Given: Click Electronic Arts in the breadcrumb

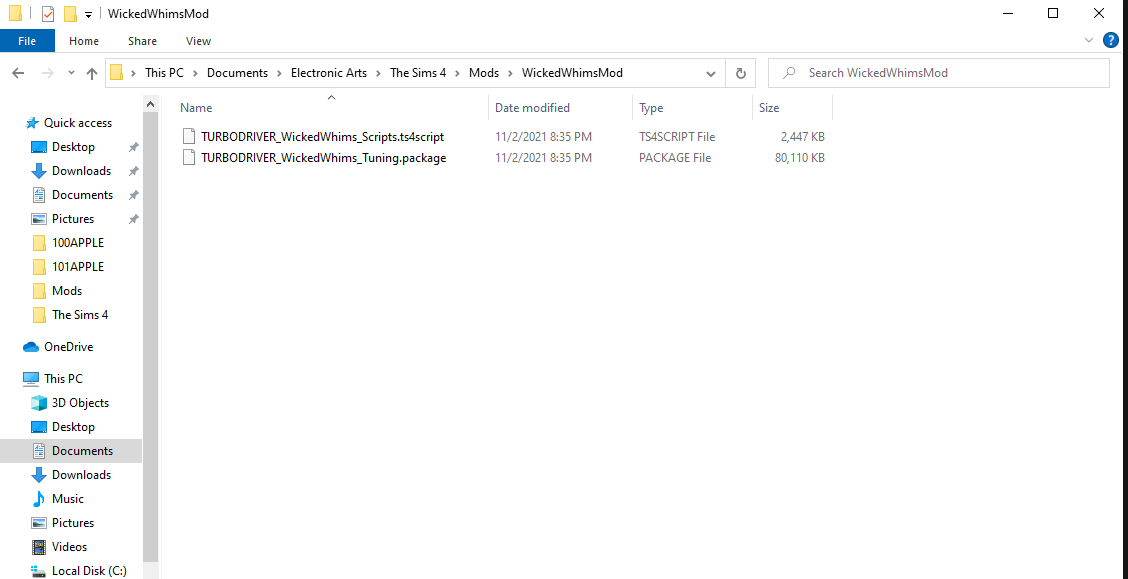Looking at the screenshot, I should coord(329,73).
